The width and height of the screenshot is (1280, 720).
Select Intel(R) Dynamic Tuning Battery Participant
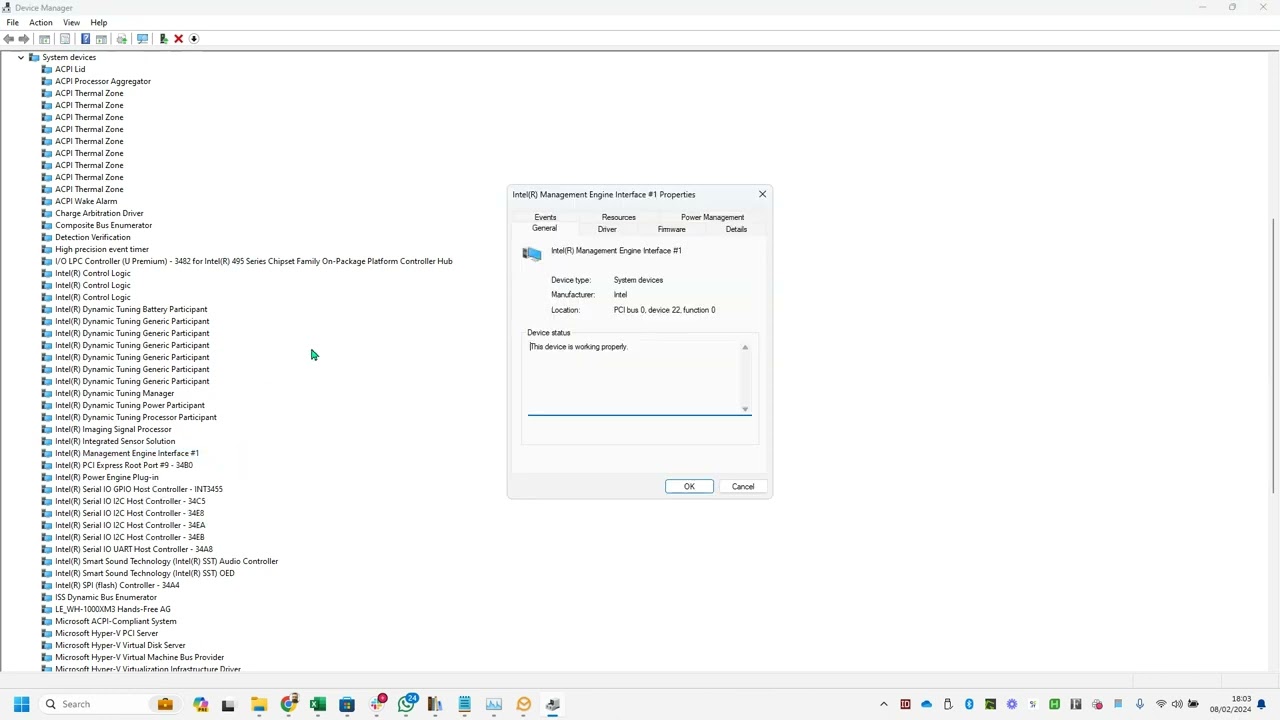coord(131,309)
